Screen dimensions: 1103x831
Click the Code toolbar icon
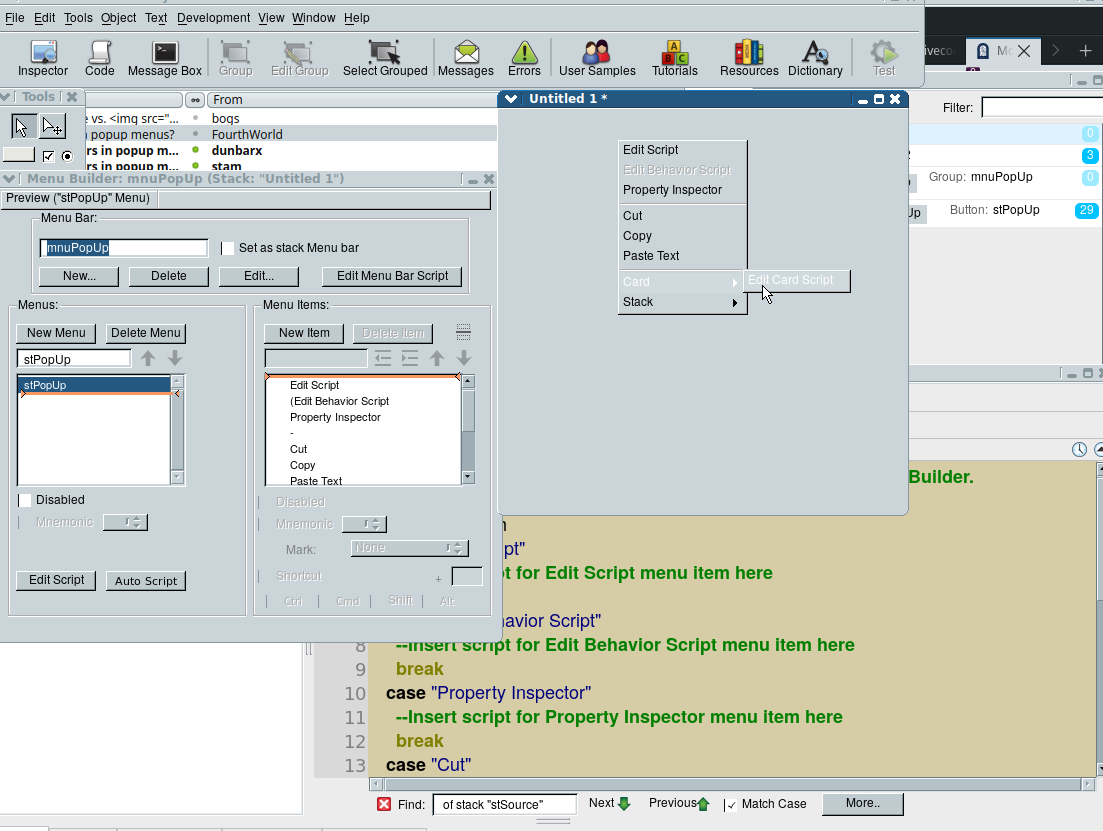click(x=99, y=58)
